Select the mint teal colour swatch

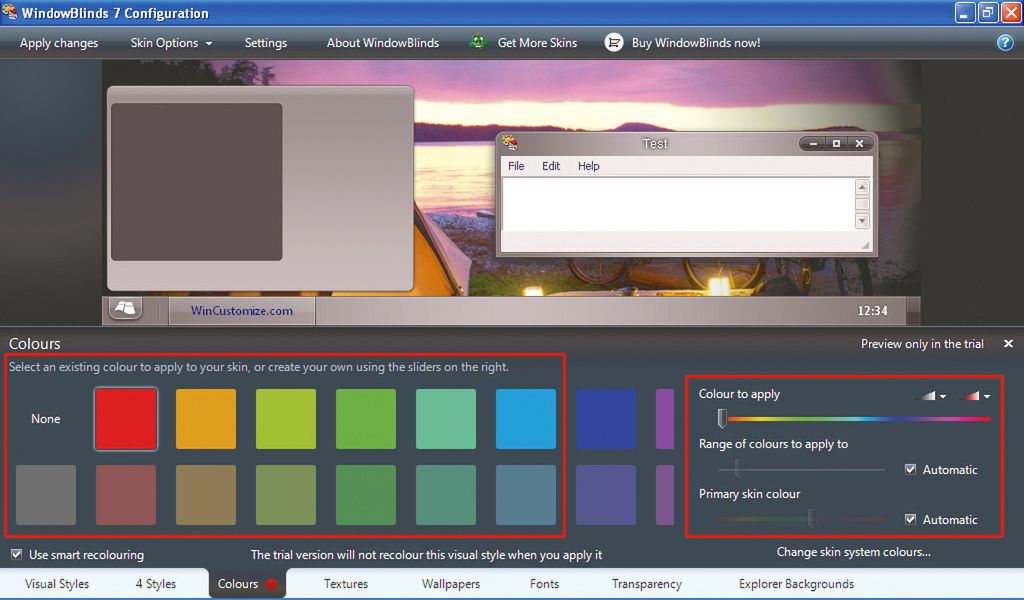click(x=446, y=419)
